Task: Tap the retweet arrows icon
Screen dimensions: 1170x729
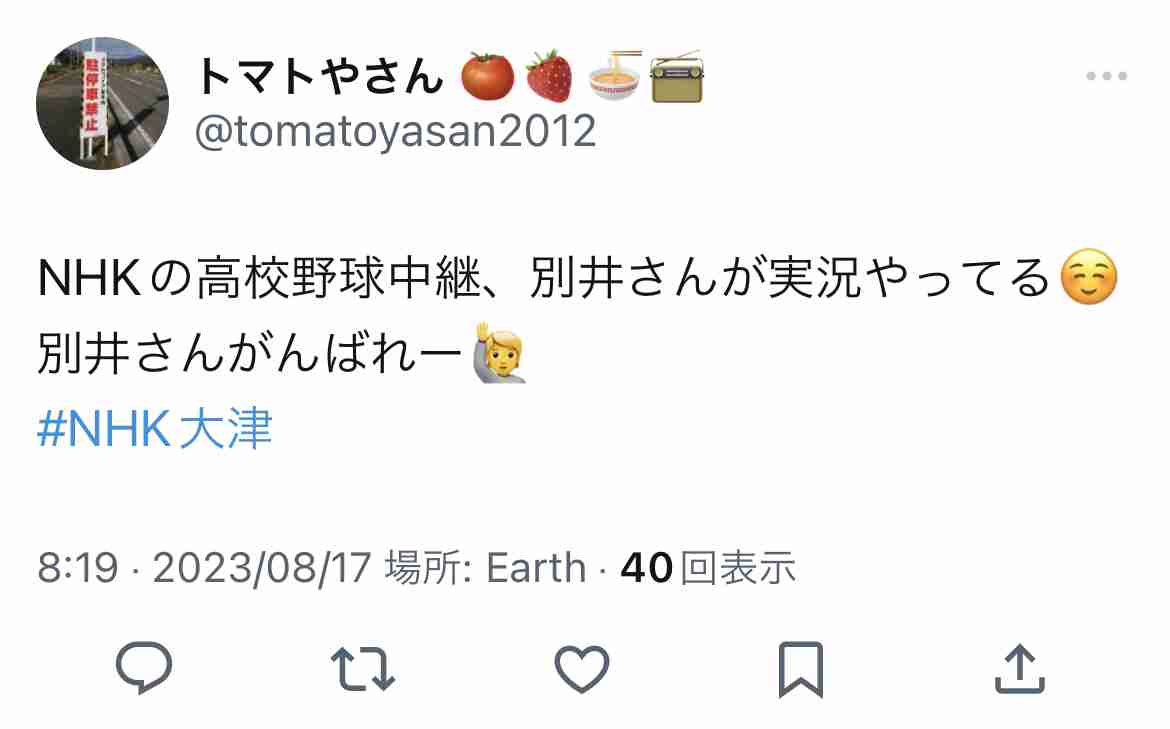Action: (363, 669)
